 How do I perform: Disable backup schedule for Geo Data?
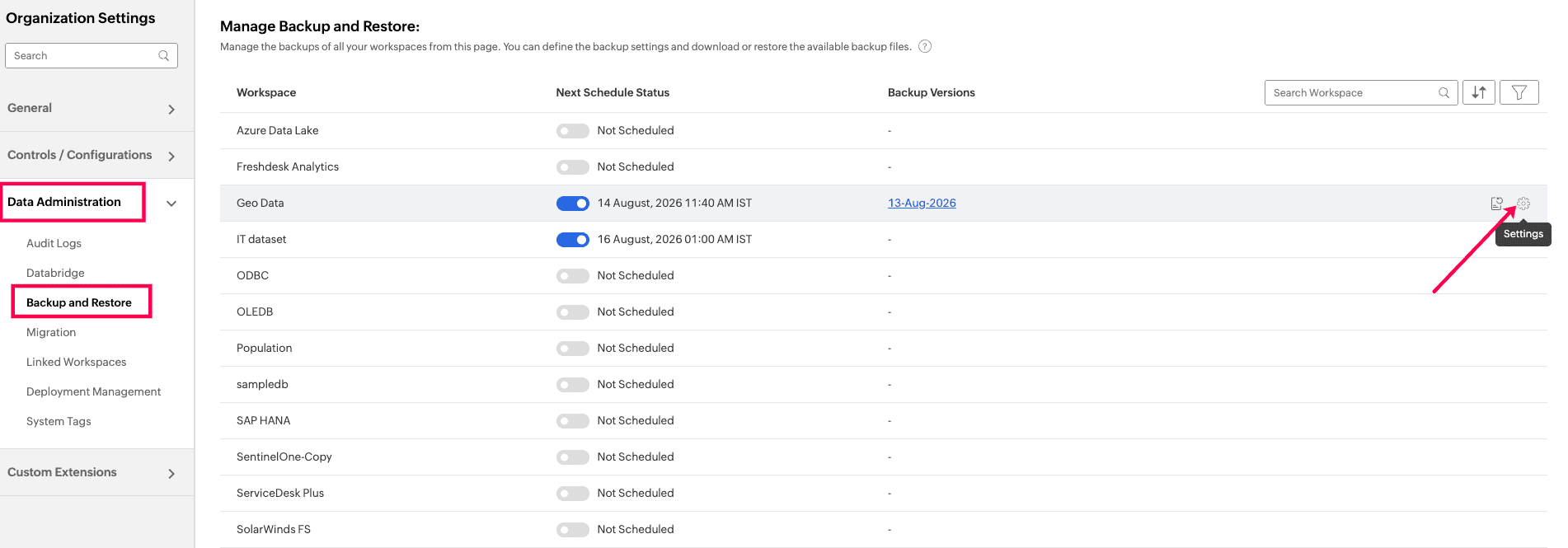[x=572, y=203]
